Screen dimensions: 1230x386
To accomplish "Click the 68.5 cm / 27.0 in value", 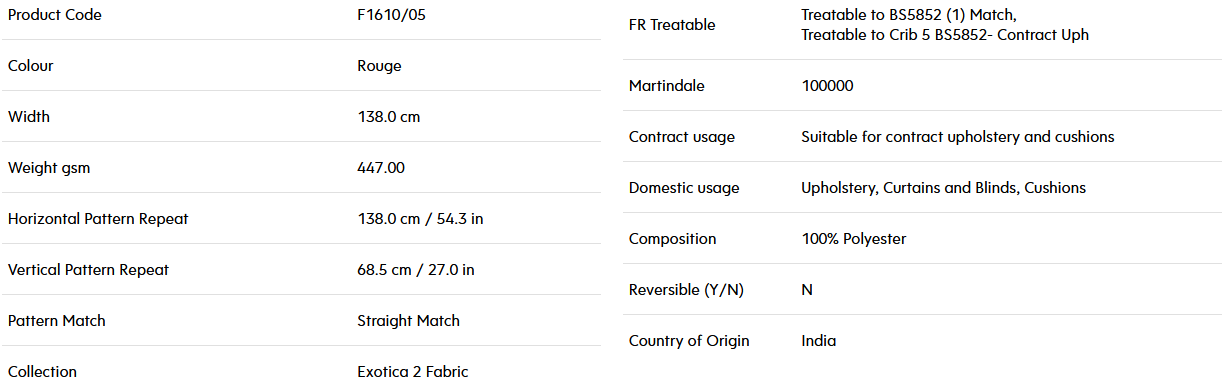I will tap(416, 270).
